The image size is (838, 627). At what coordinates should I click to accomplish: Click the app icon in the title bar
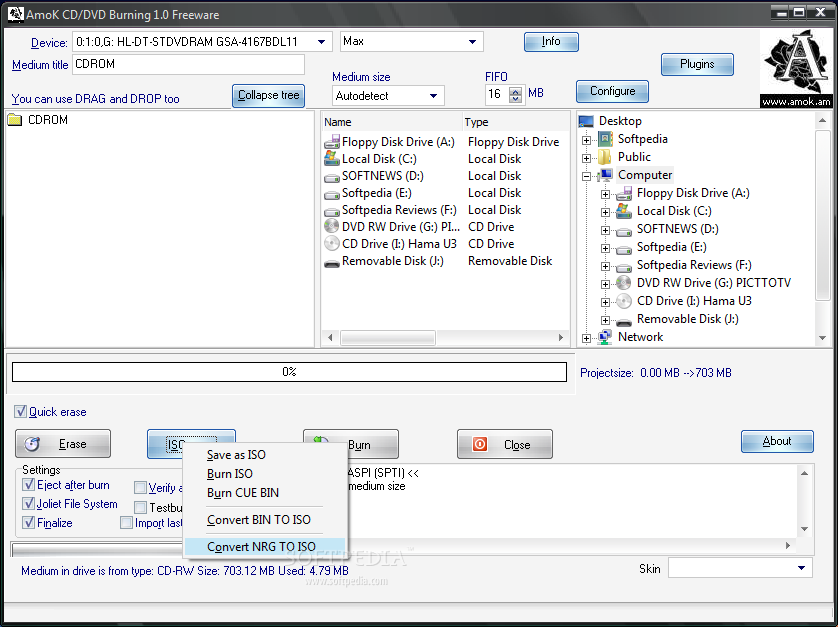(x=16, y=14)
